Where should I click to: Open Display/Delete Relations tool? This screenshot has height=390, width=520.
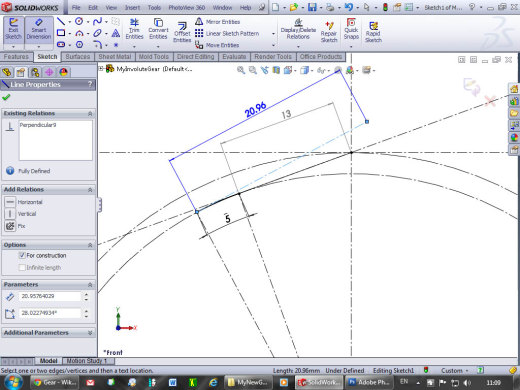(x=298, y=29)
